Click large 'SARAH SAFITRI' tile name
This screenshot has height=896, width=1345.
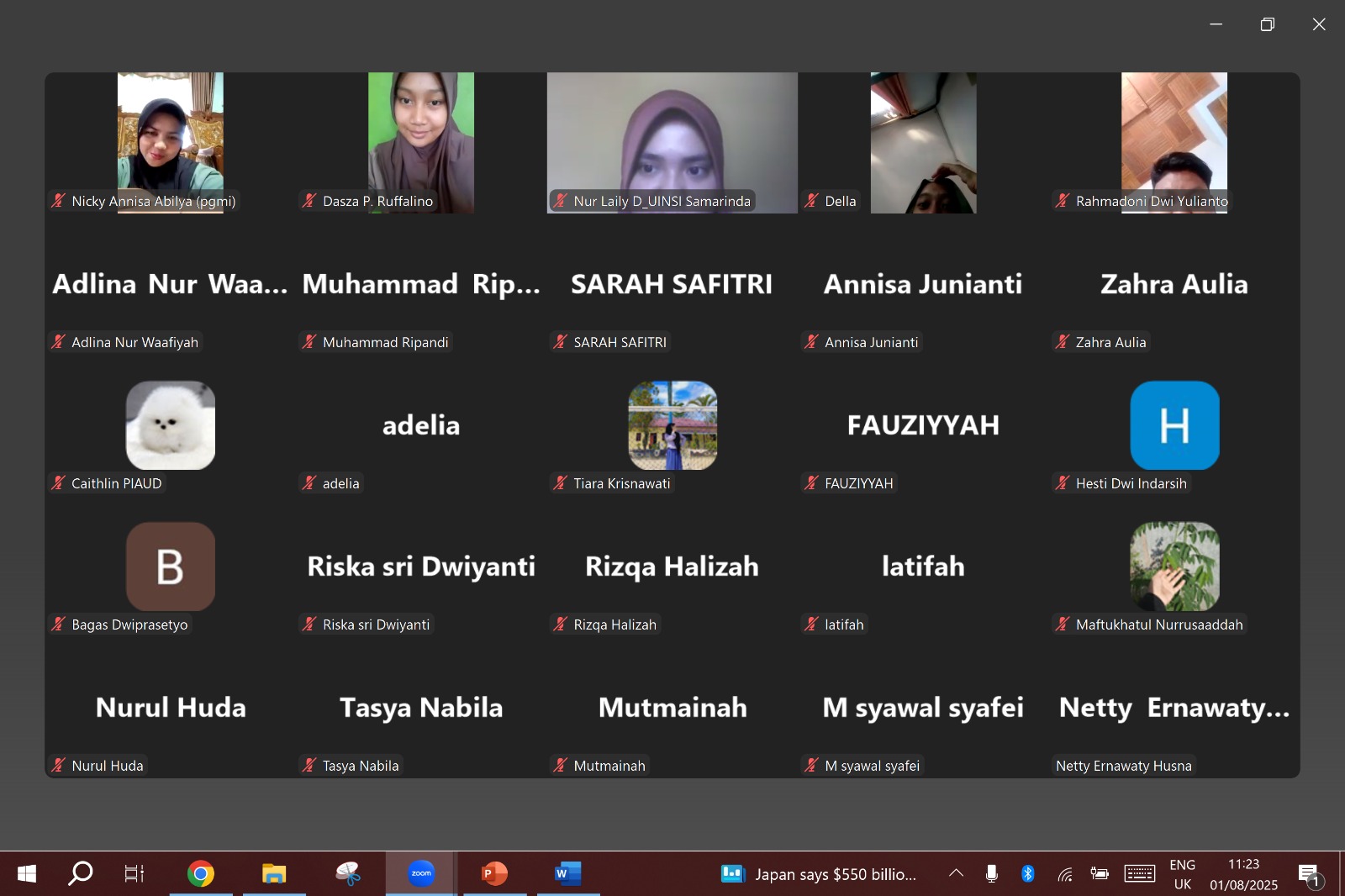click(672, 284)
